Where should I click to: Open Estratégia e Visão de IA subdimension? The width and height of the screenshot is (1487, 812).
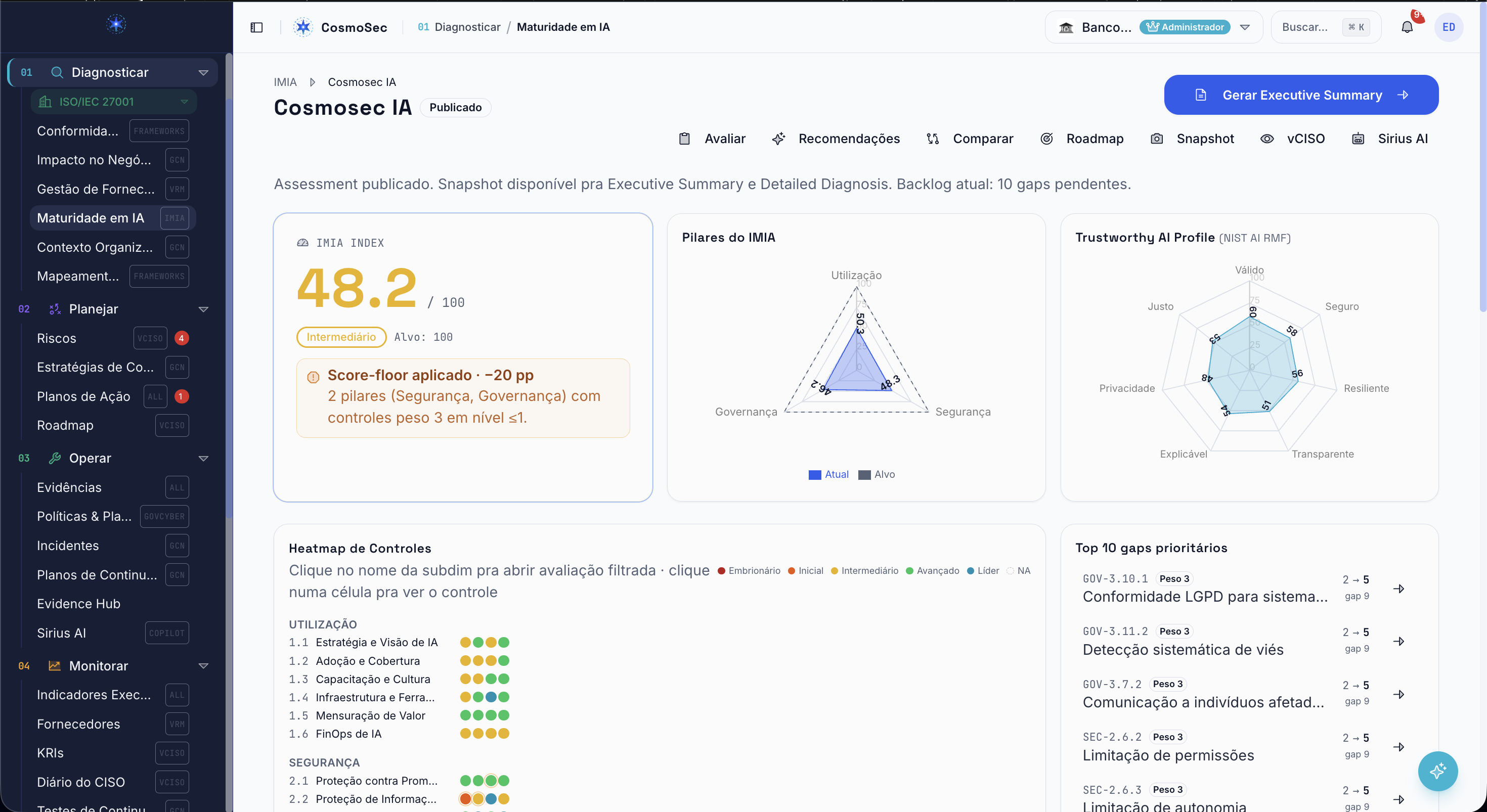[x=376, y=642]
